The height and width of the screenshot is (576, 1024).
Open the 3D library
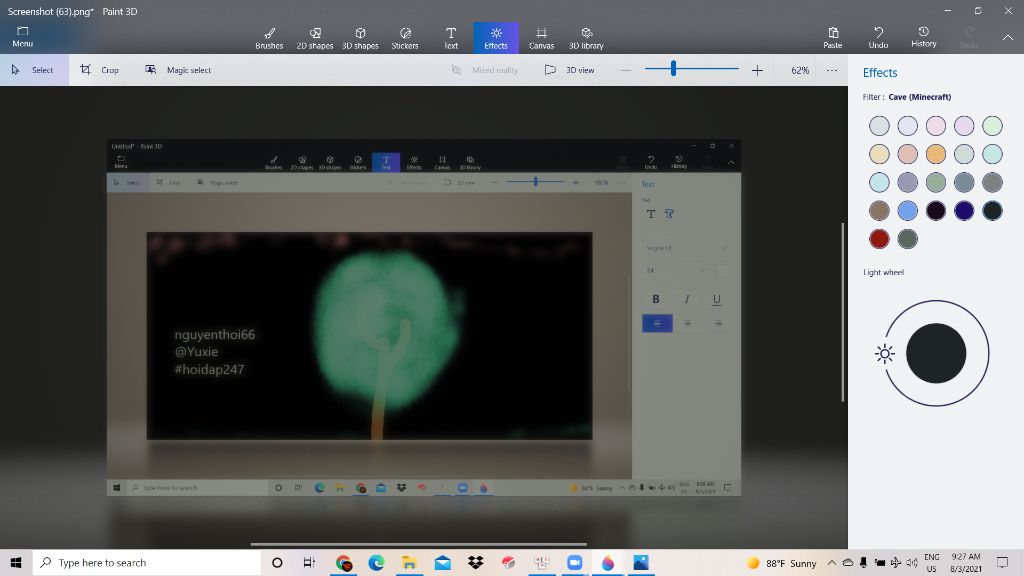[586, 38]
